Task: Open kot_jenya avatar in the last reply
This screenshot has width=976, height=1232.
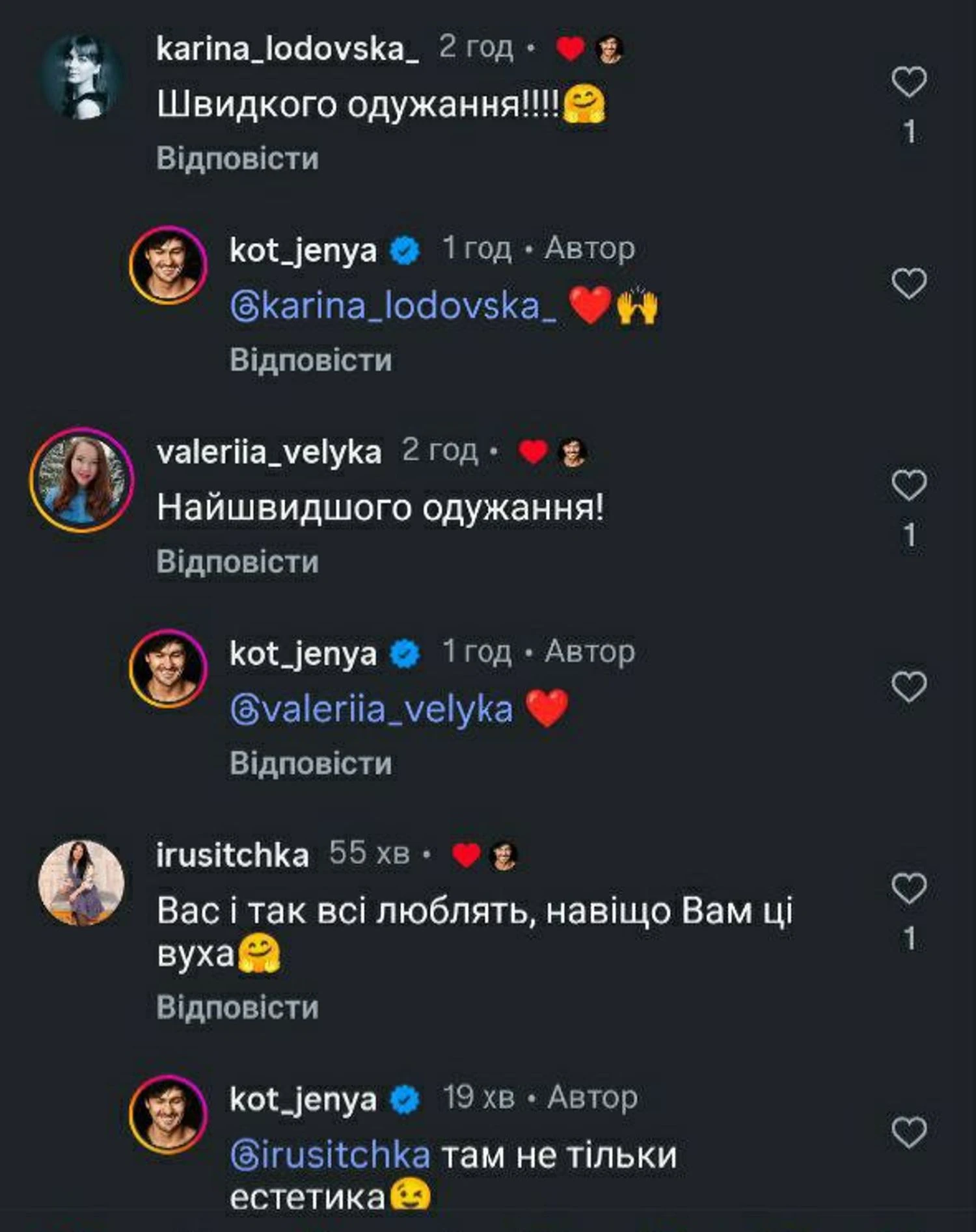Action: coord(168,1113)
